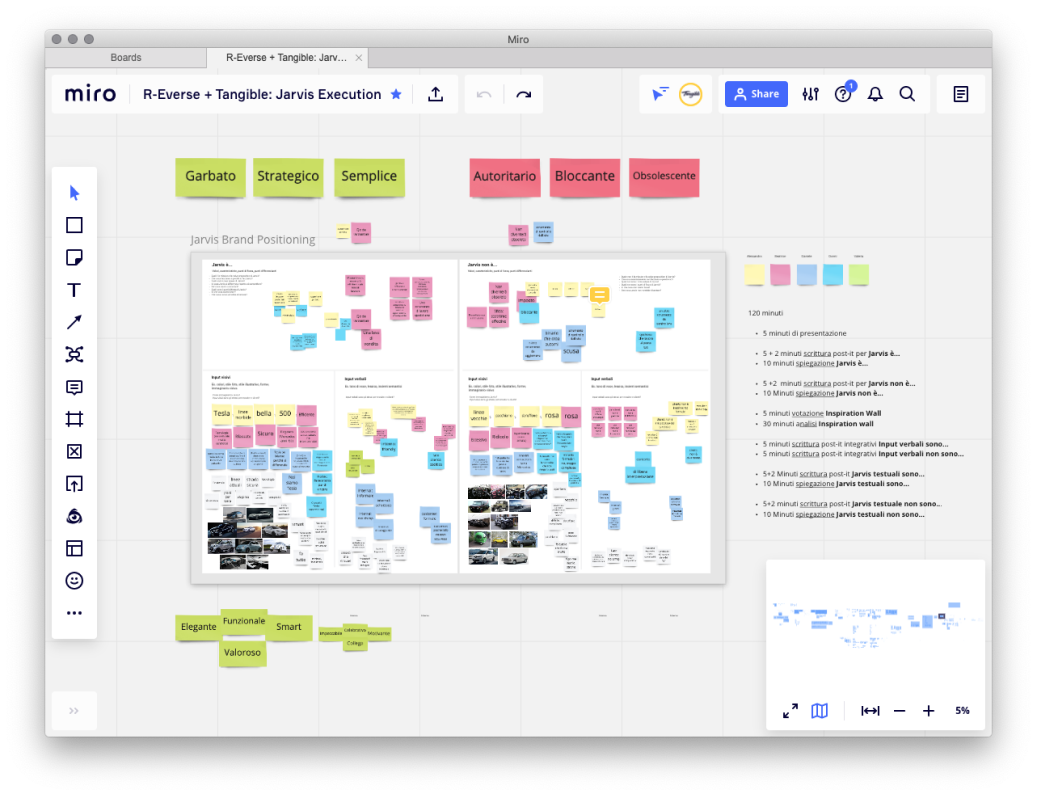Open the notifications bell

pos(875,94)
